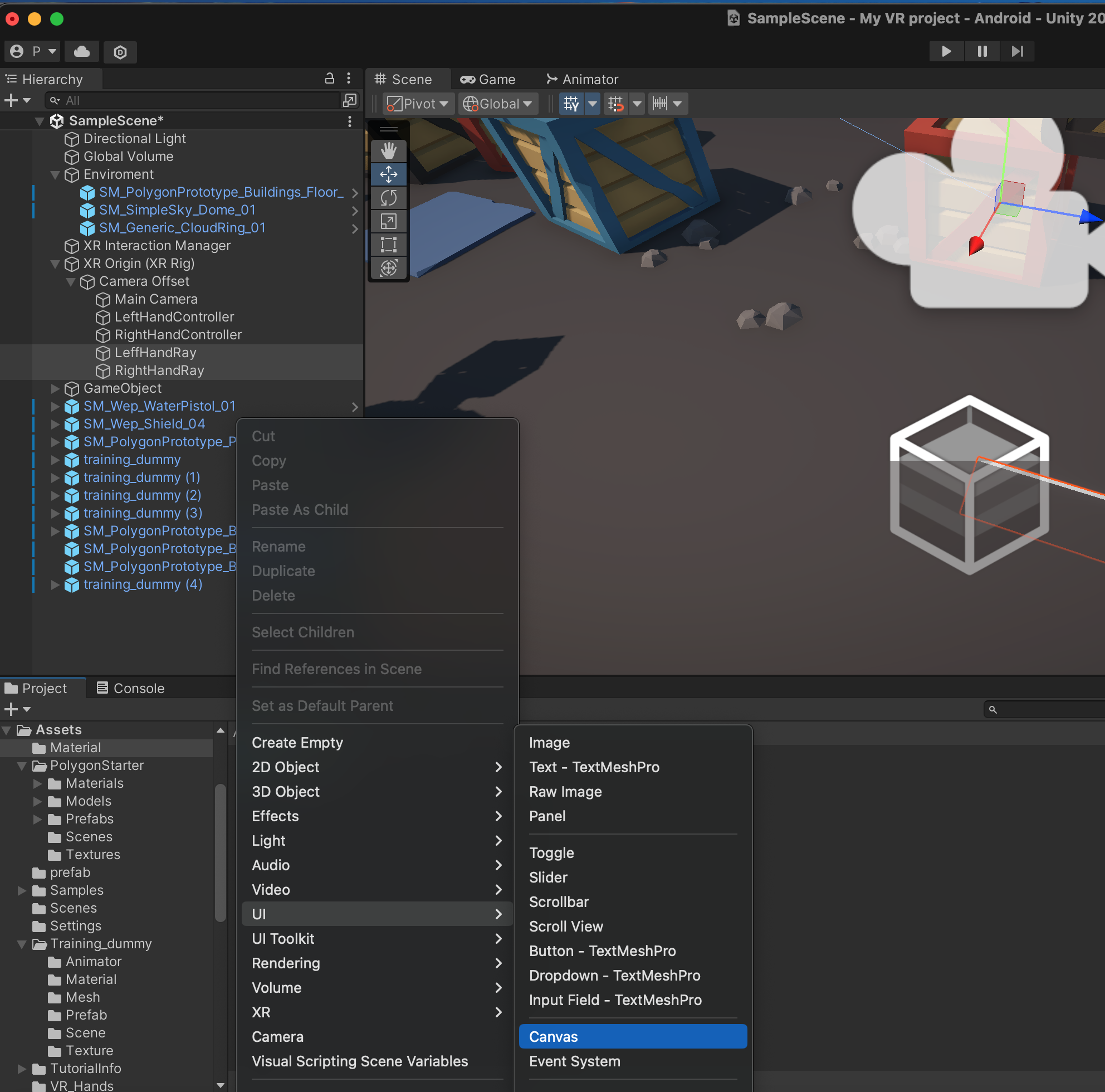Select Button - TextMeshPro option
The image size is (1105, 1092).
(x=602, y=950)
